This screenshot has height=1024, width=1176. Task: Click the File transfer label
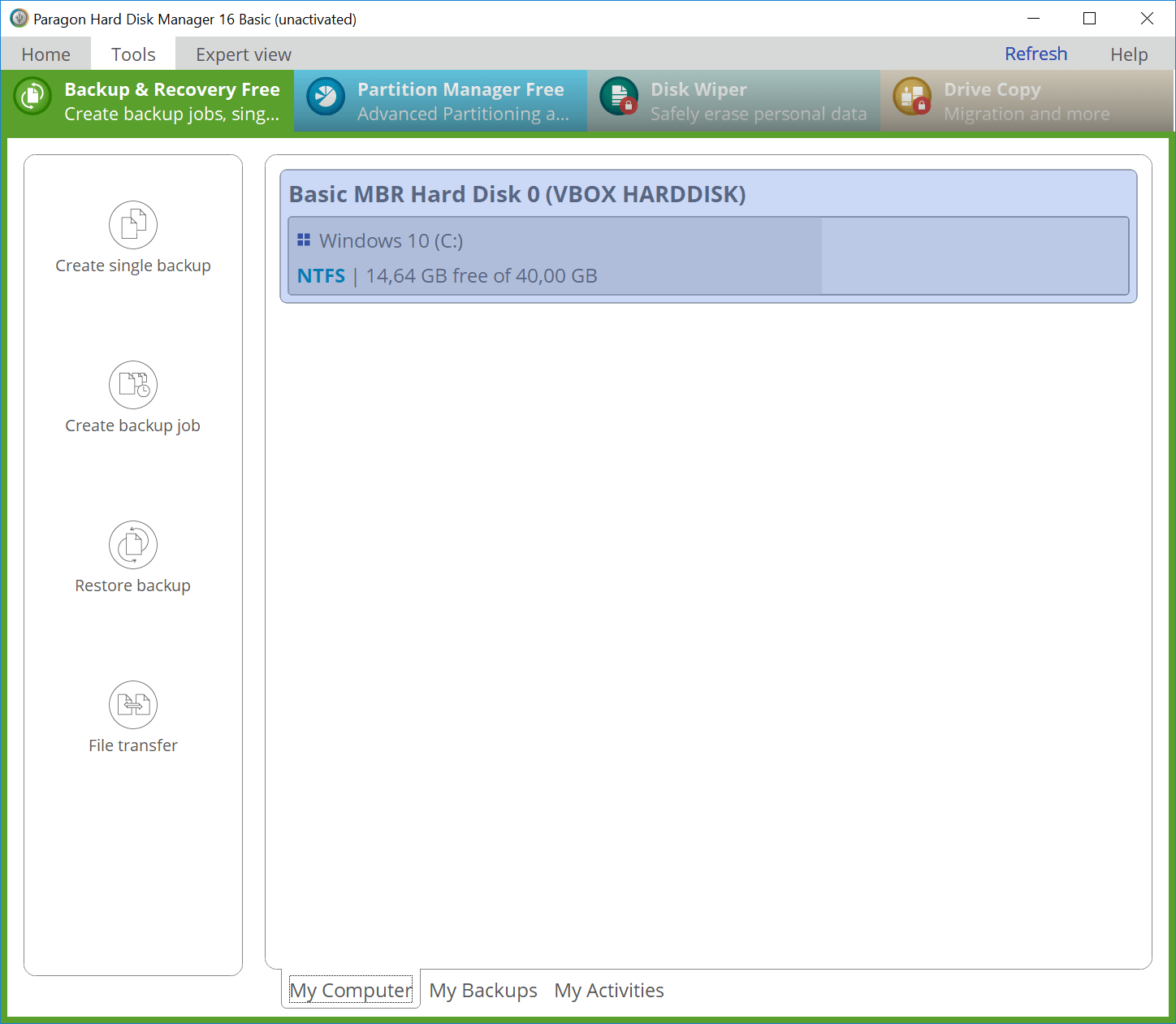click(x=133, y=745)
